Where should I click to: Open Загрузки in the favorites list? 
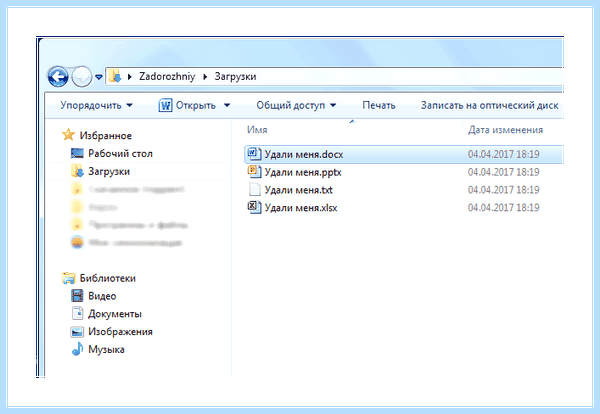(x=109, y=171)
